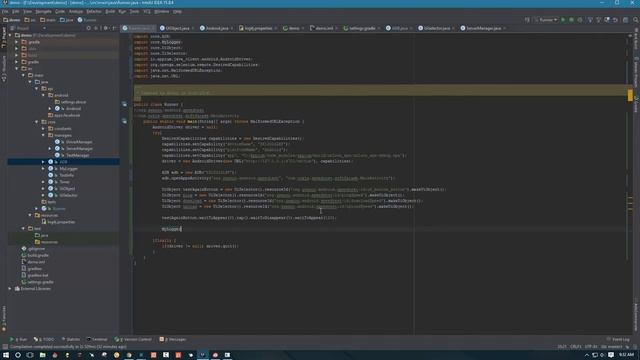
Task: Click the Search Everywhere magnifier icon
Action: pyautogui.click(x=636, y=20)
